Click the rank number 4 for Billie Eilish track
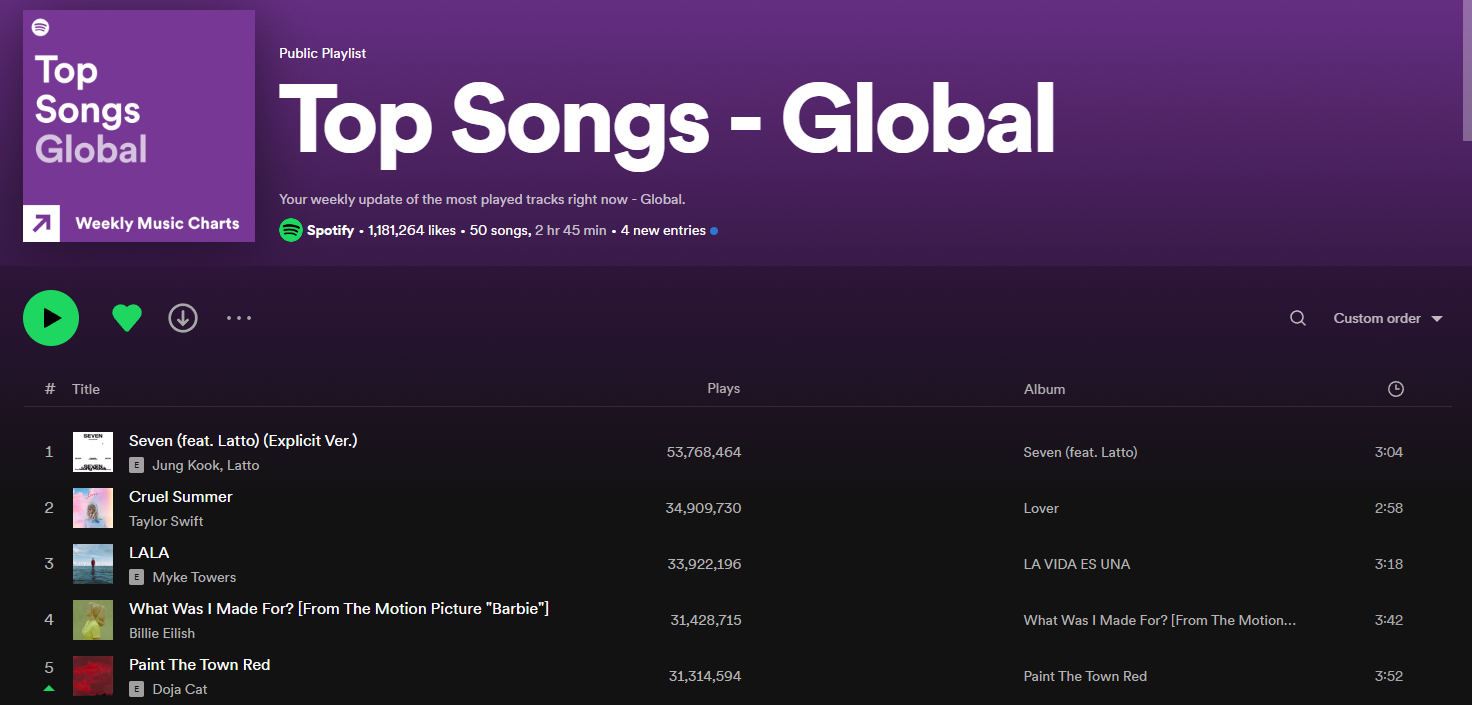The image size is (1472, 705). [x=49, y=620]
